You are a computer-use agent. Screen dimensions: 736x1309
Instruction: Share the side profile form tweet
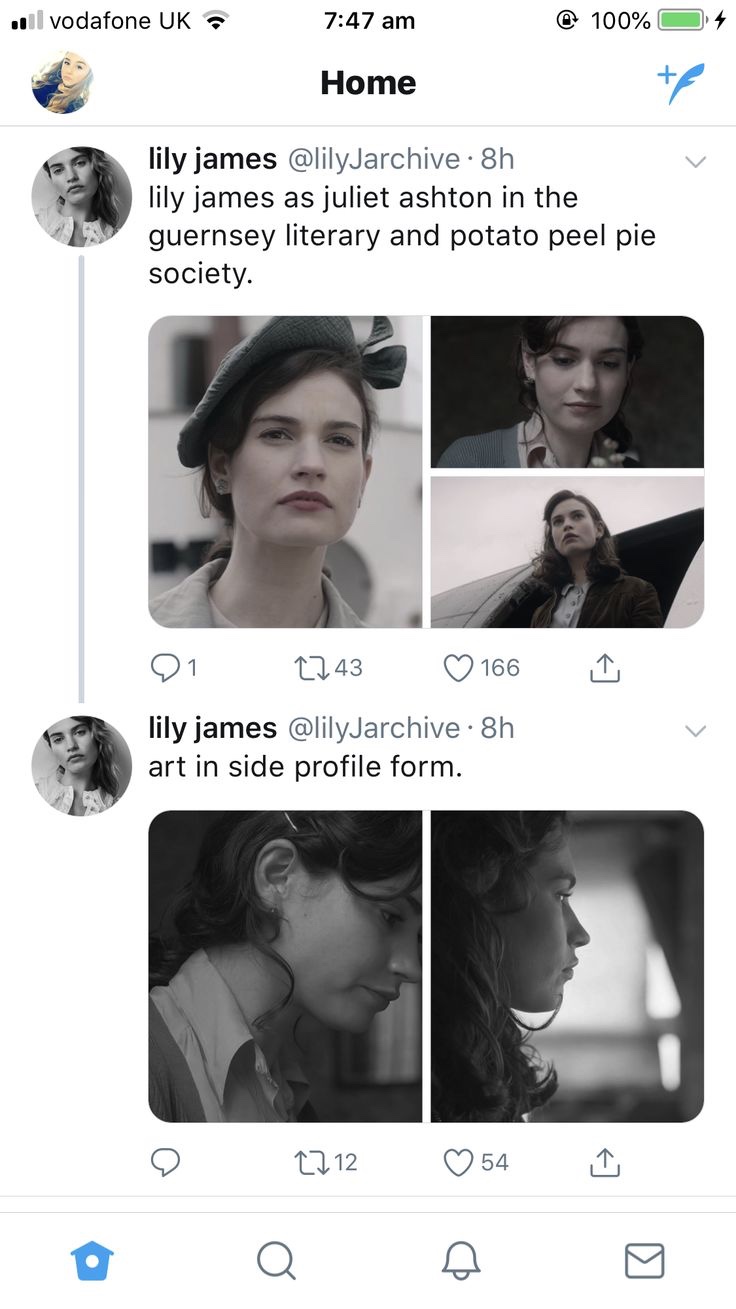click(x=605, y=1161)
